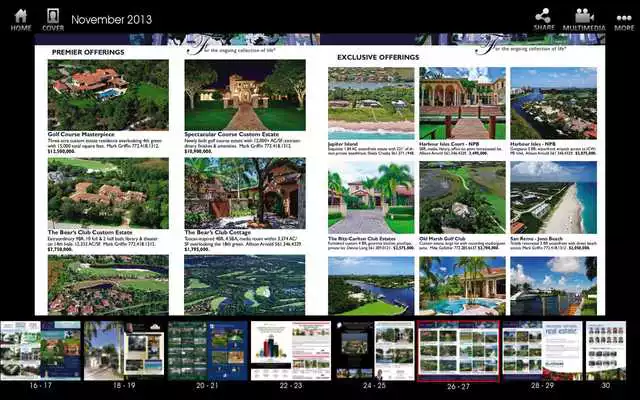Select the November 2013 issue title
Image resolution: width=640 pixels, height=400 pixels.
coord(111,20)
